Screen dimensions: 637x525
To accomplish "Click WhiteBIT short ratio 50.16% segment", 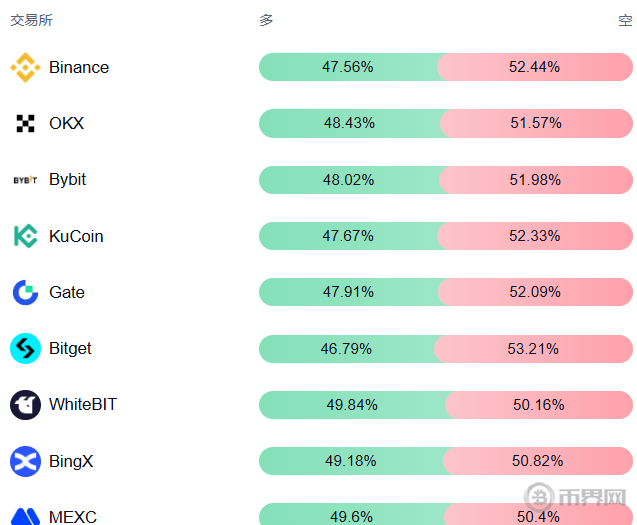I will pos(538,405).
